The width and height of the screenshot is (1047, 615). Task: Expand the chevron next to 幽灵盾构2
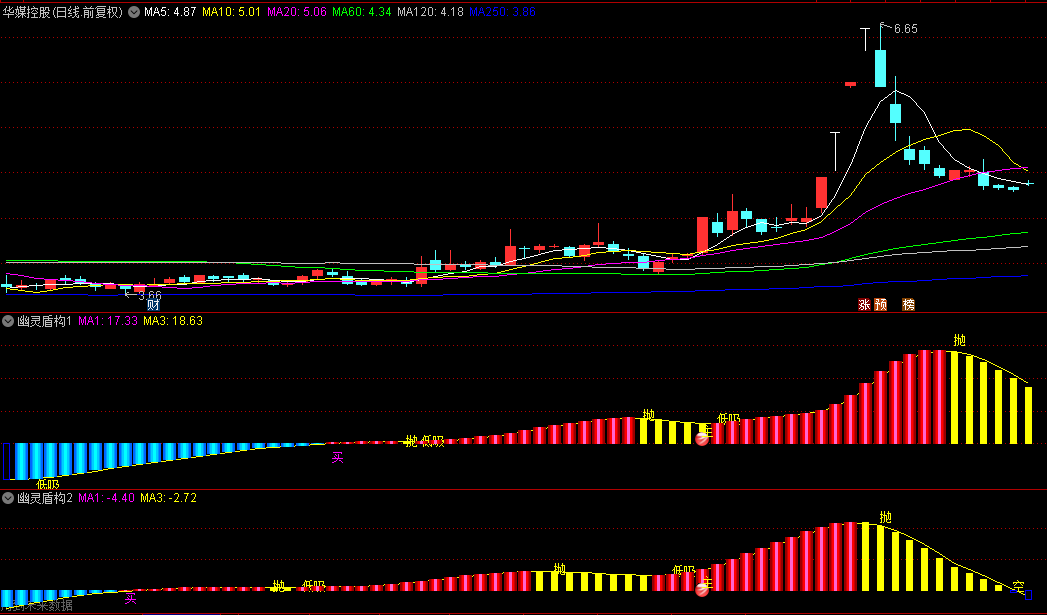(x=8, y=498)
